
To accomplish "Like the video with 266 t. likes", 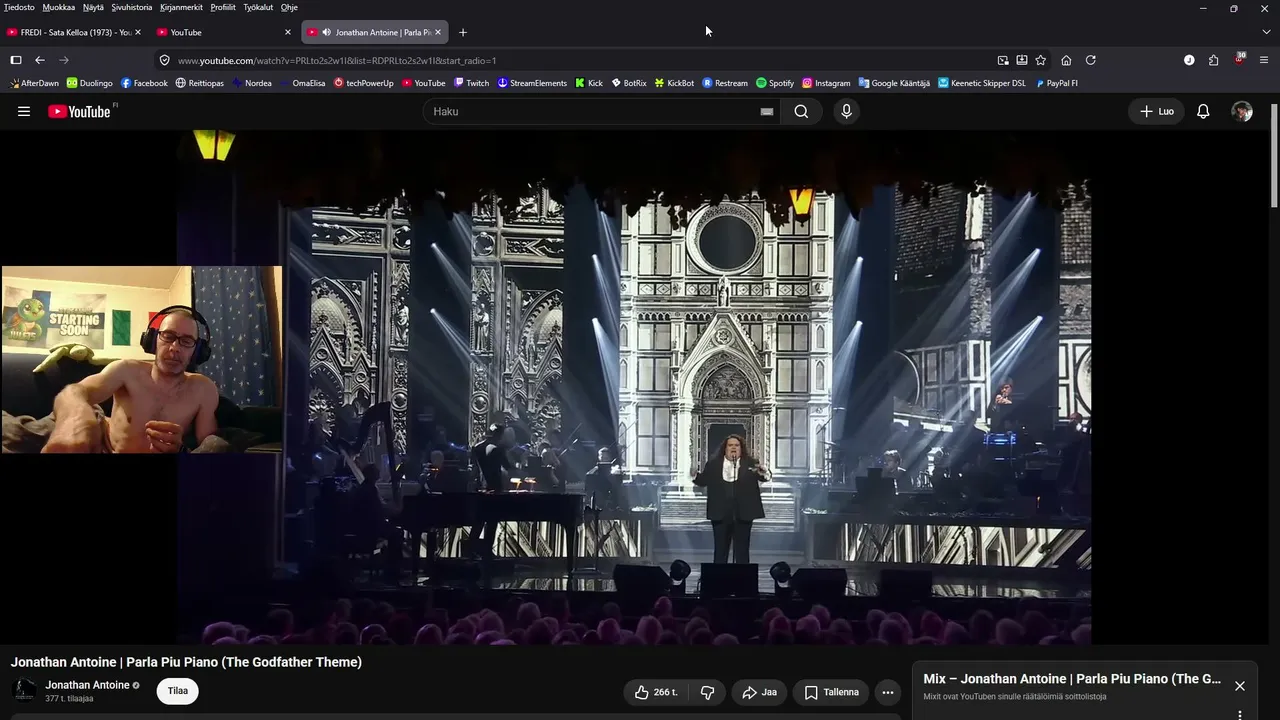I will click(x=656, y=692).
